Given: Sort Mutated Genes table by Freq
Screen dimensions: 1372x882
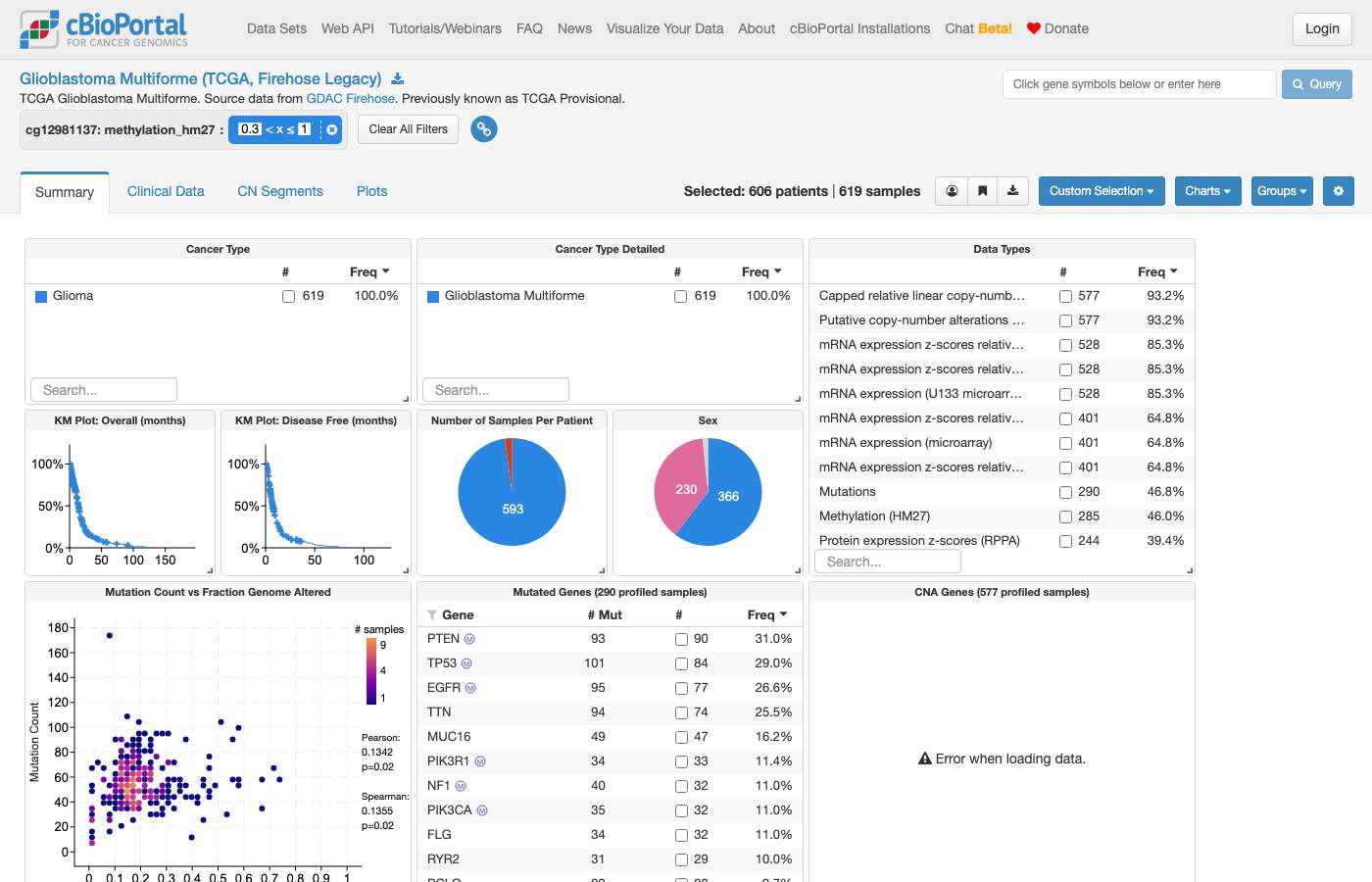Looking at the screenshot, I should pyautogui.click(x=767, y=614).
